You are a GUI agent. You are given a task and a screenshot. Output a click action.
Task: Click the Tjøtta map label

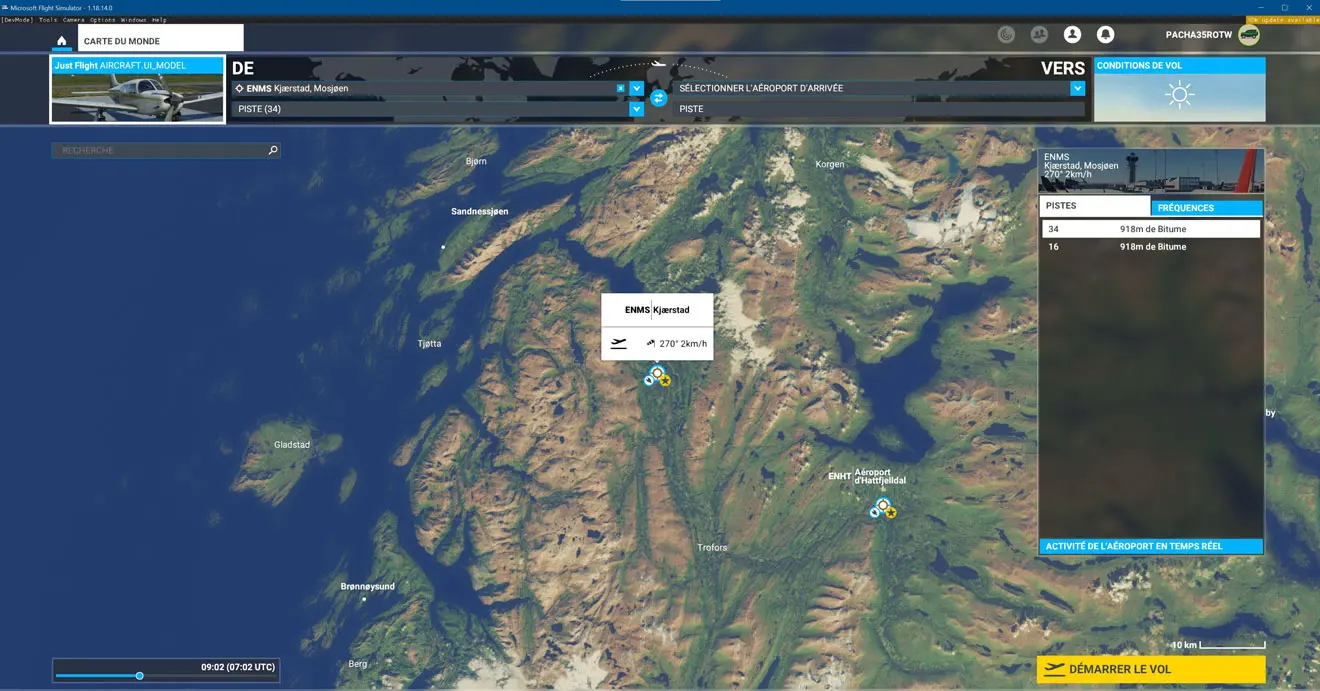429,343
